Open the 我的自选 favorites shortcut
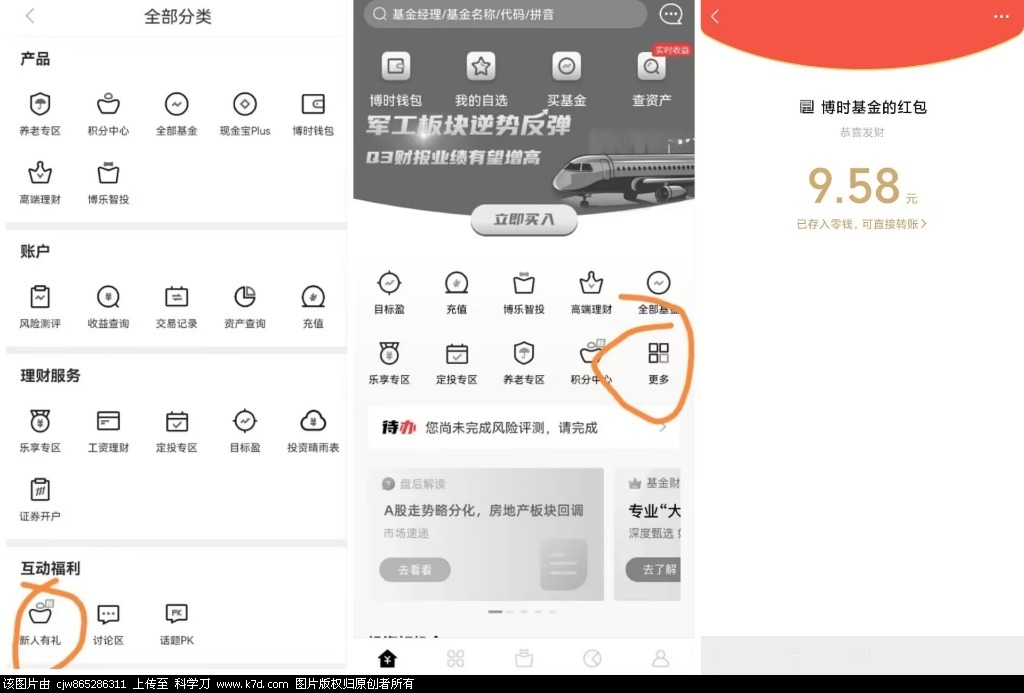 pyautogui.click(x=481, y=79)
